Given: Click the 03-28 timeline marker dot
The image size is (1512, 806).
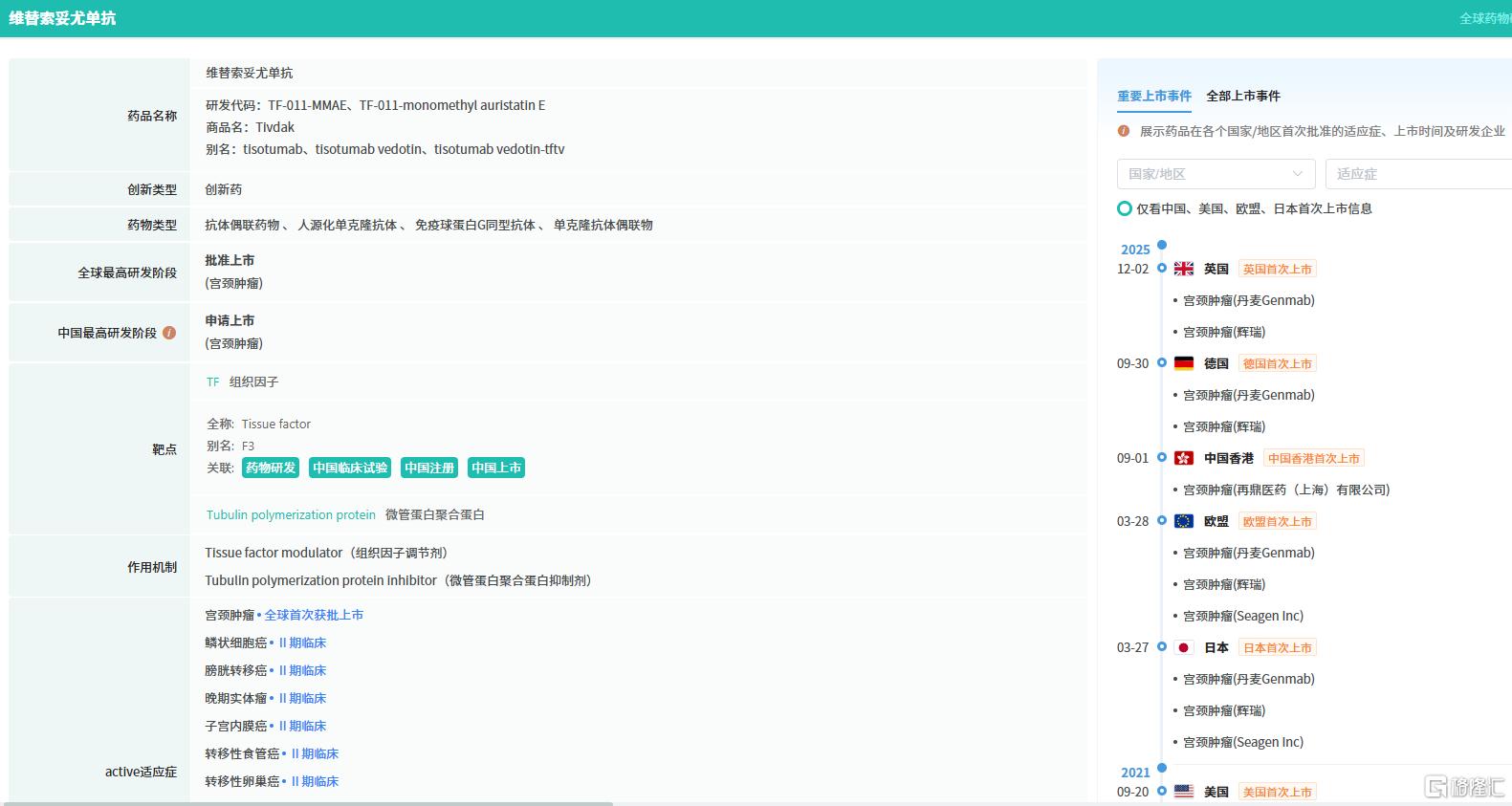Looking at the screenshot, I should 1162,521.
